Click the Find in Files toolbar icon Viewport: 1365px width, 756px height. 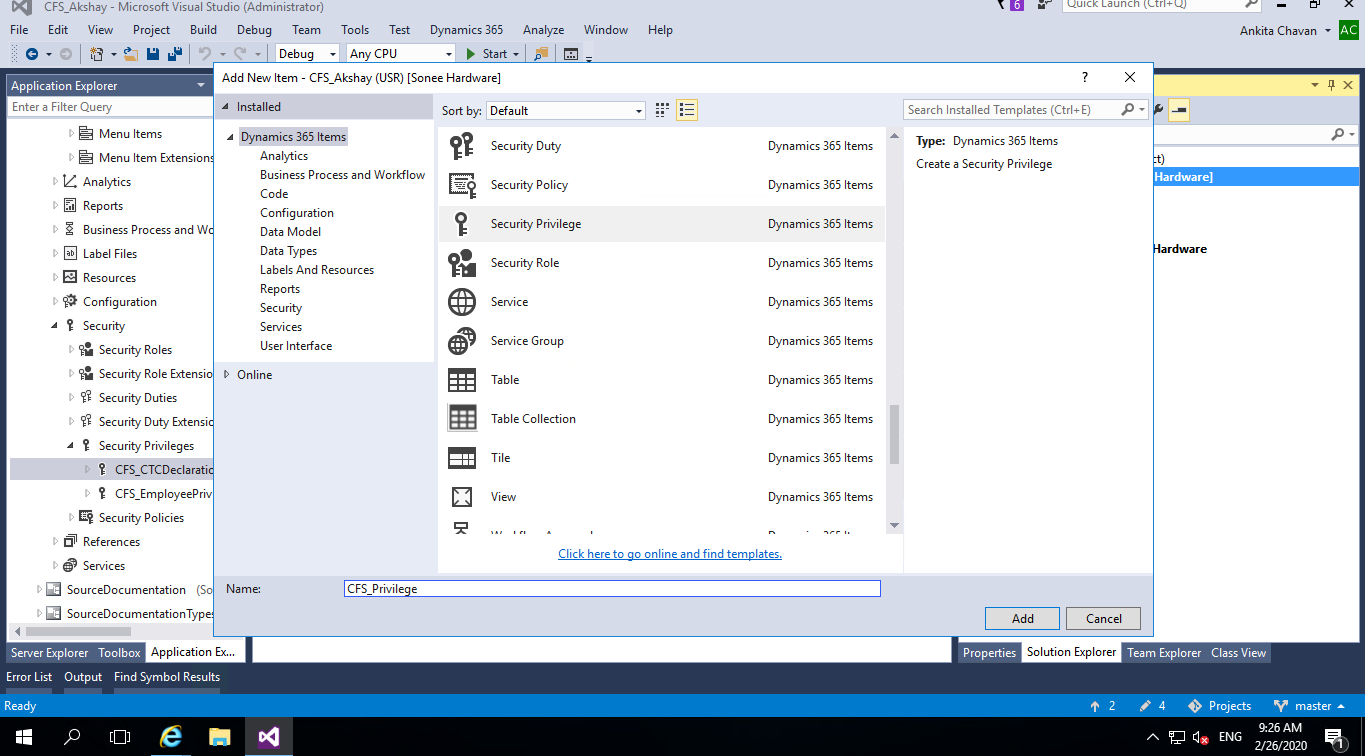541,54
